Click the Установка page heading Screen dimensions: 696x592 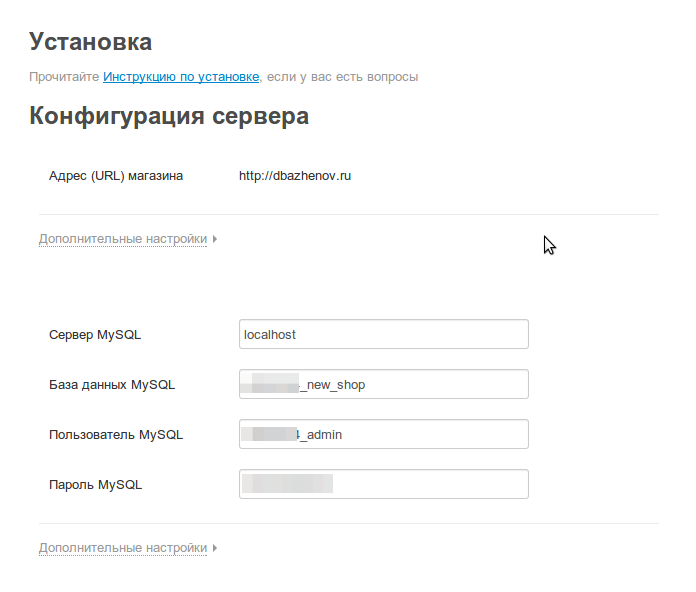pyautogui.click(x=91, y=42)
